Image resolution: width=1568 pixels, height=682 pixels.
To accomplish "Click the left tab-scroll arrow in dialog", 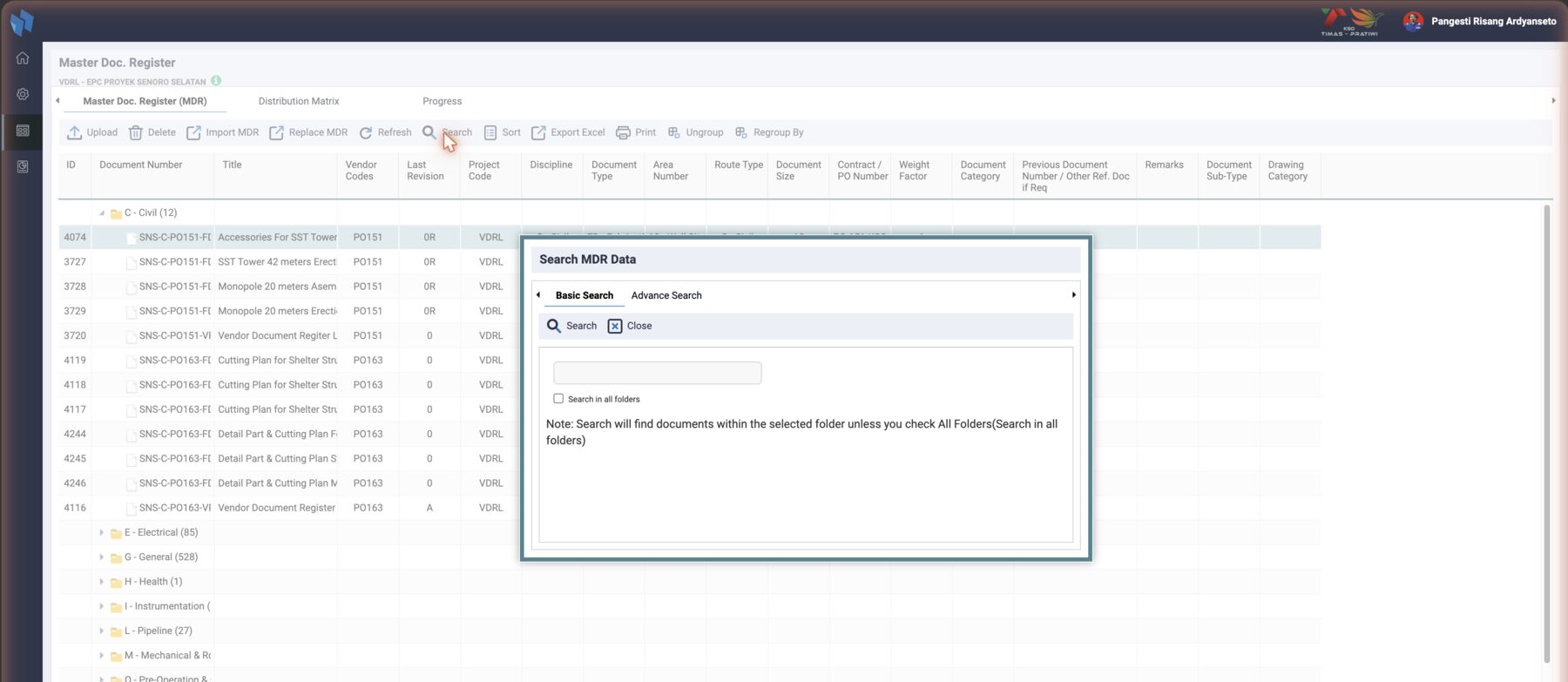I will pos(538,294).
